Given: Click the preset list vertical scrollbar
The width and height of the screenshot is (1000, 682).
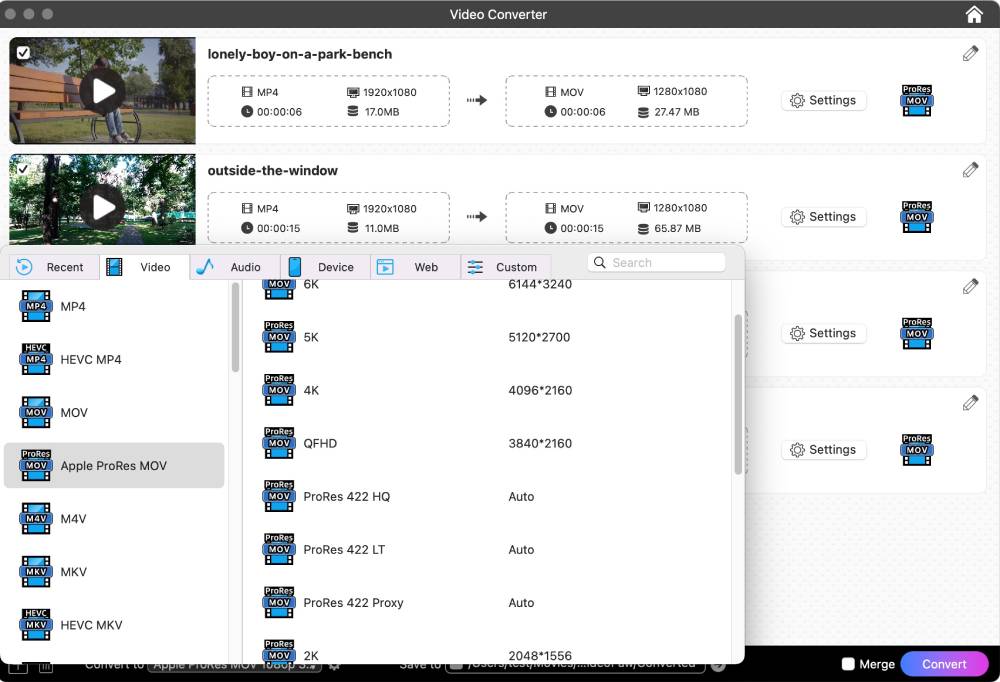Looking at the screenshot, I should 738,394.
